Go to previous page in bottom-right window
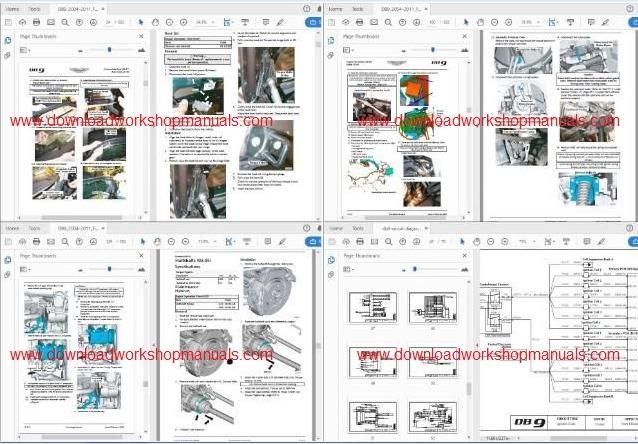This screenshot has height=444, width=638. coord(402,242)
